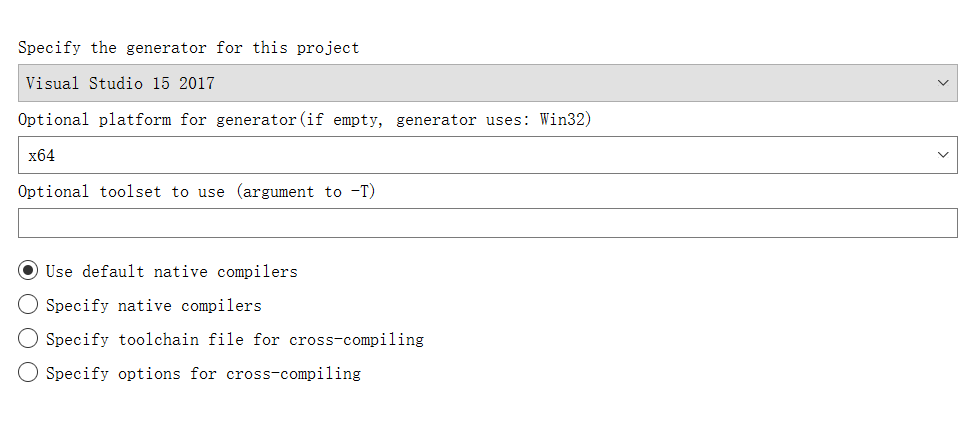Screen dimensions: 970x441
Task: Click the chevron arrow on the generator combo box
Action: pos(942,83)
